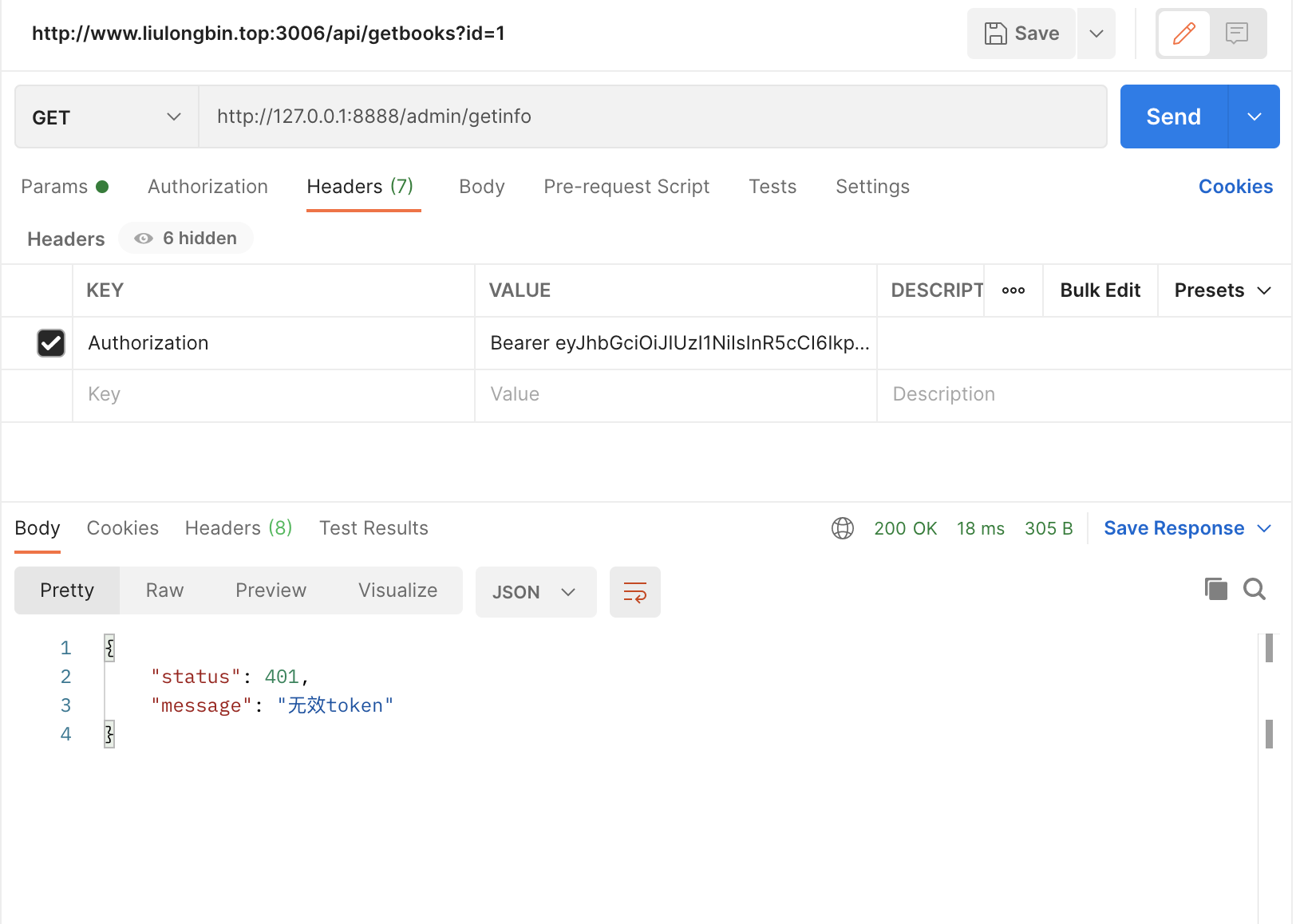The height and width of the screenshot is (924, 1296).
Task: Click the Save request button
Action: 1021,34
